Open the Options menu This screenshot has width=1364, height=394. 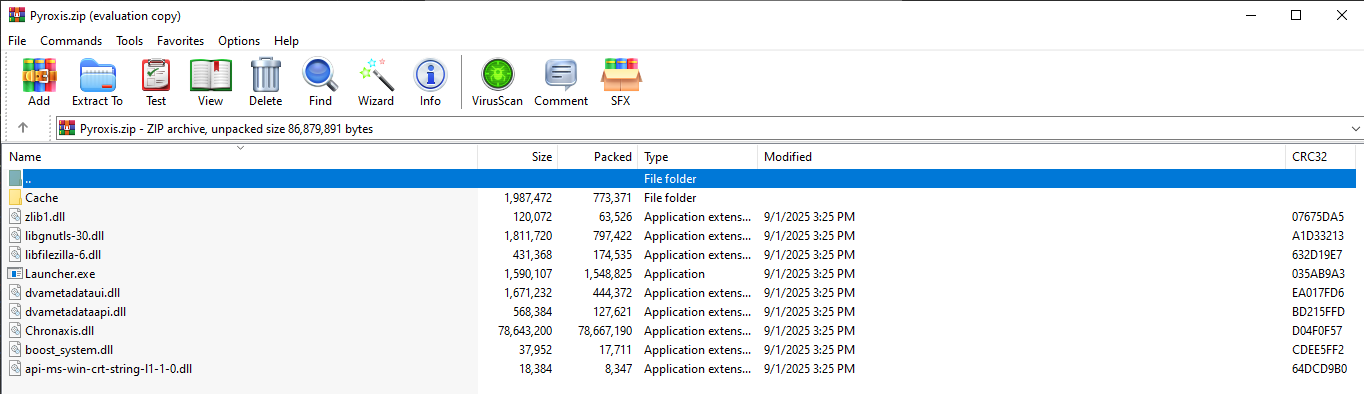(x=239, y=41)
